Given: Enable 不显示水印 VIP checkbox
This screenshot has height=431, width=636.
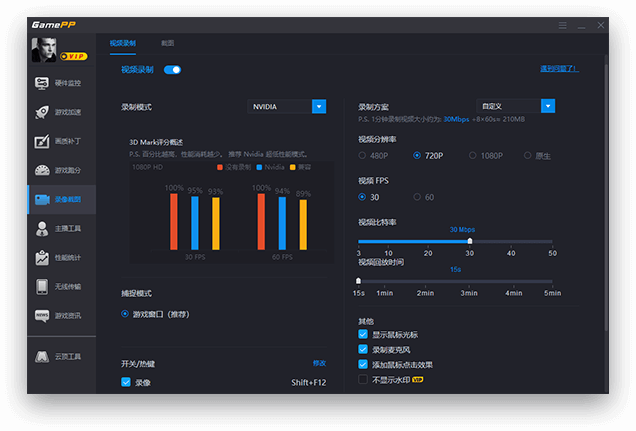Looking at the screenshot, I should [x=363, y=380].
